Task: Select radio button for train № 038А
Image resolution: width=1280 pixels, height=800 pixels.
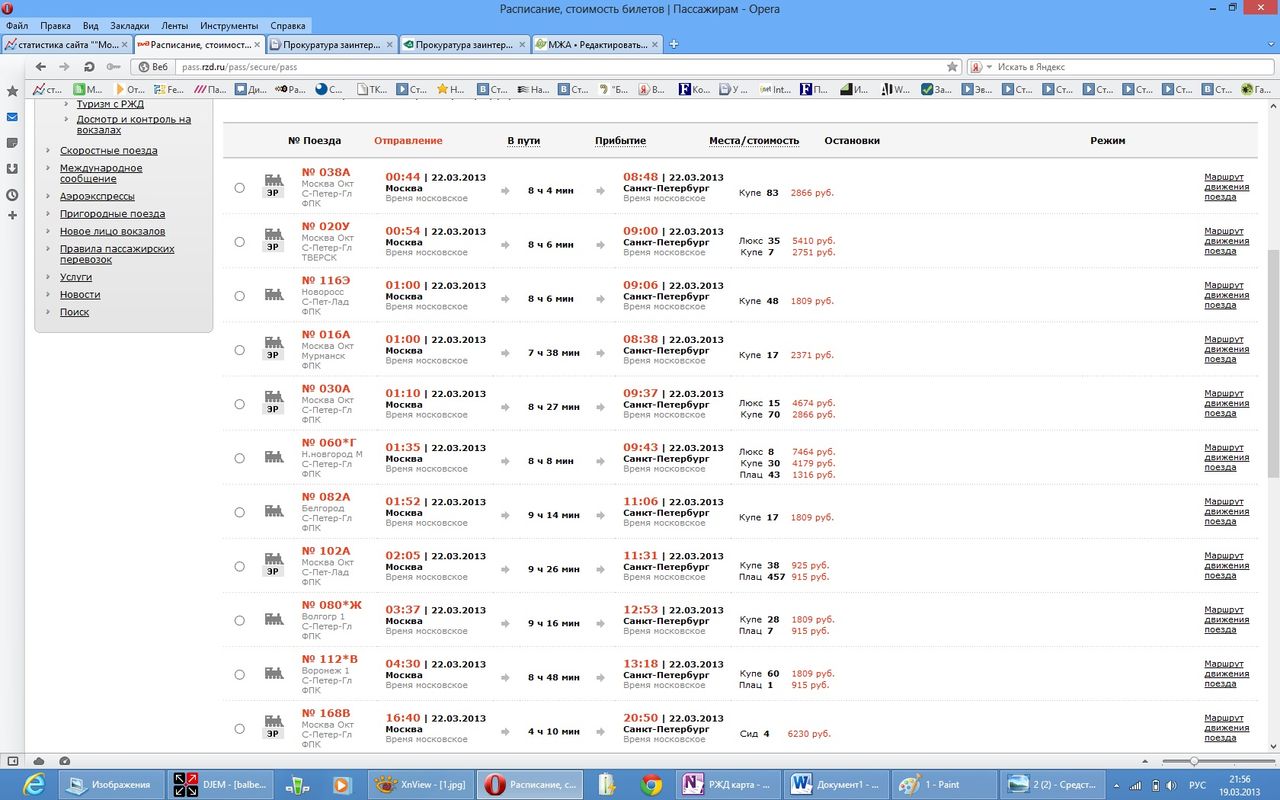Action: coord(239,188)
